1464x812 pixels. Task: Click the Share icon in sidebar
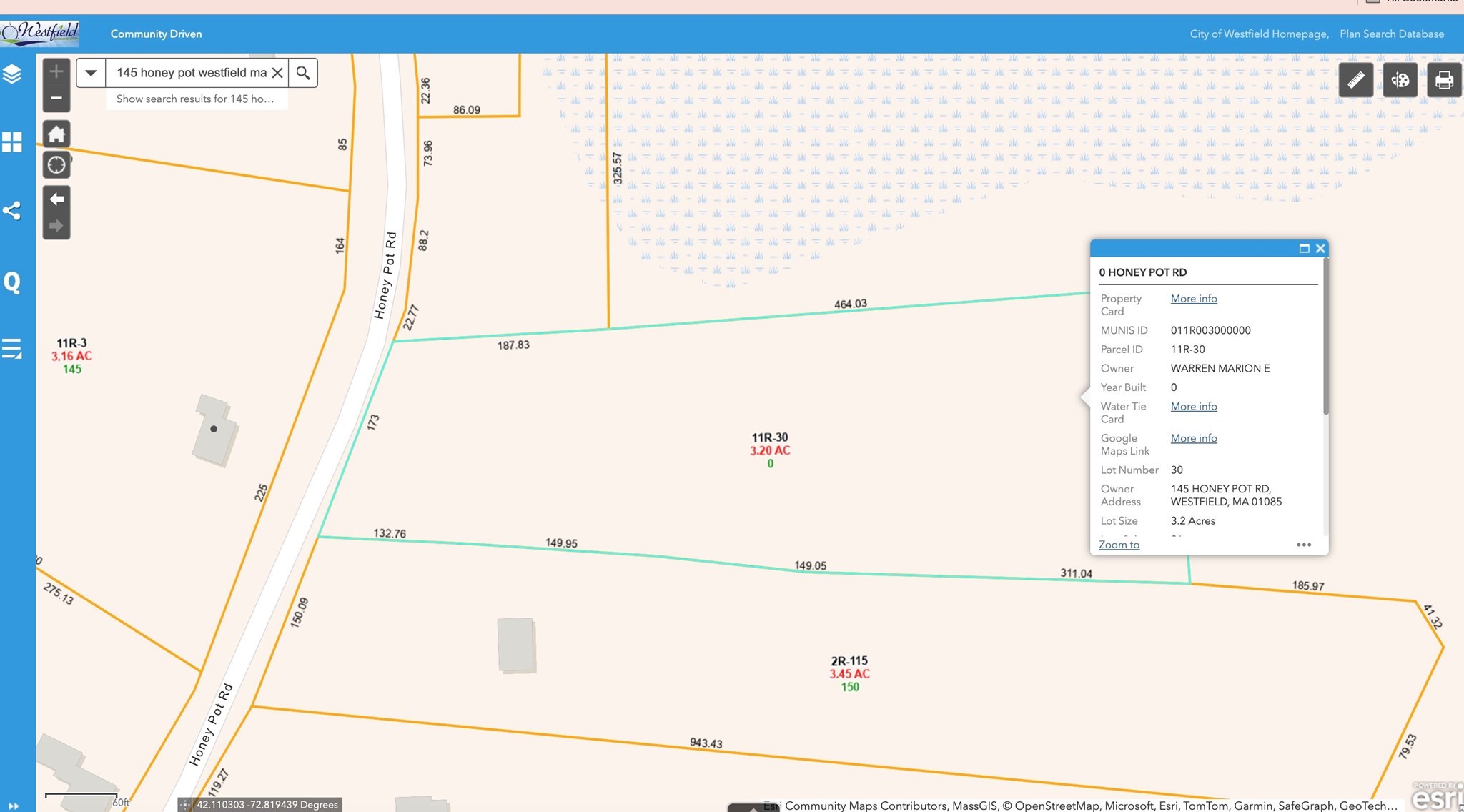coord(12,210)
